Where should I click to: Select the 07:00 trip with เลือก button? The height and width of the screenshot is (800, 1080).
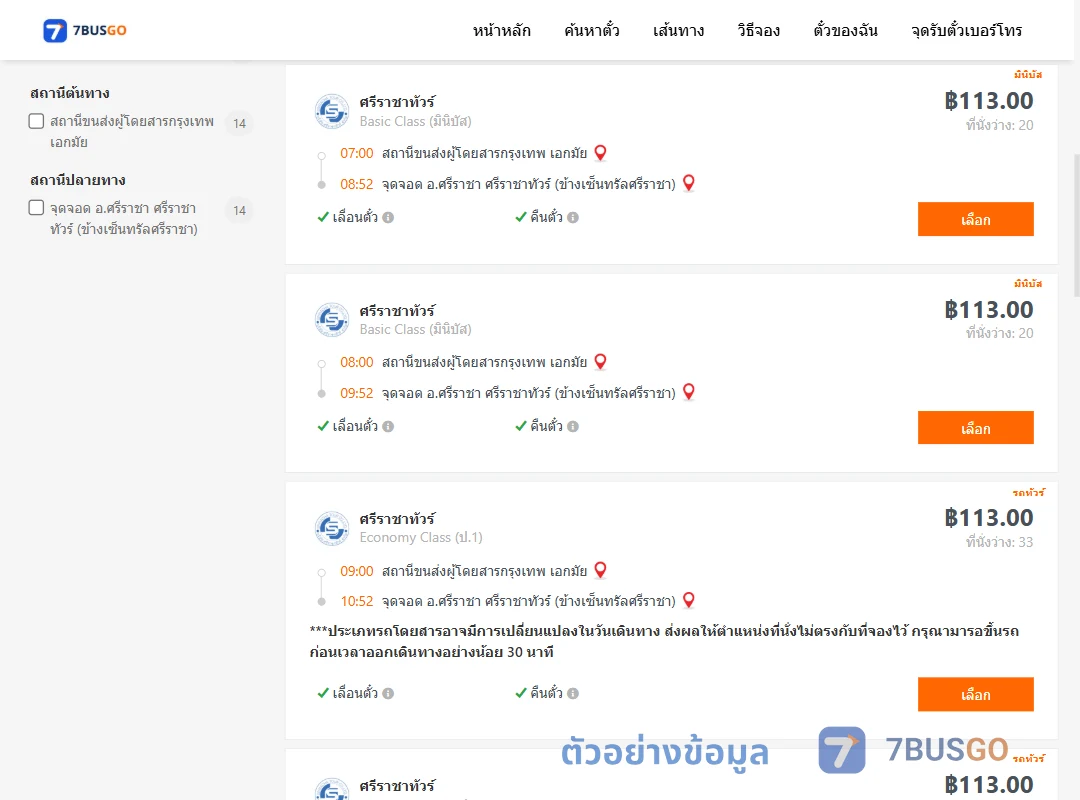(975, 219)
